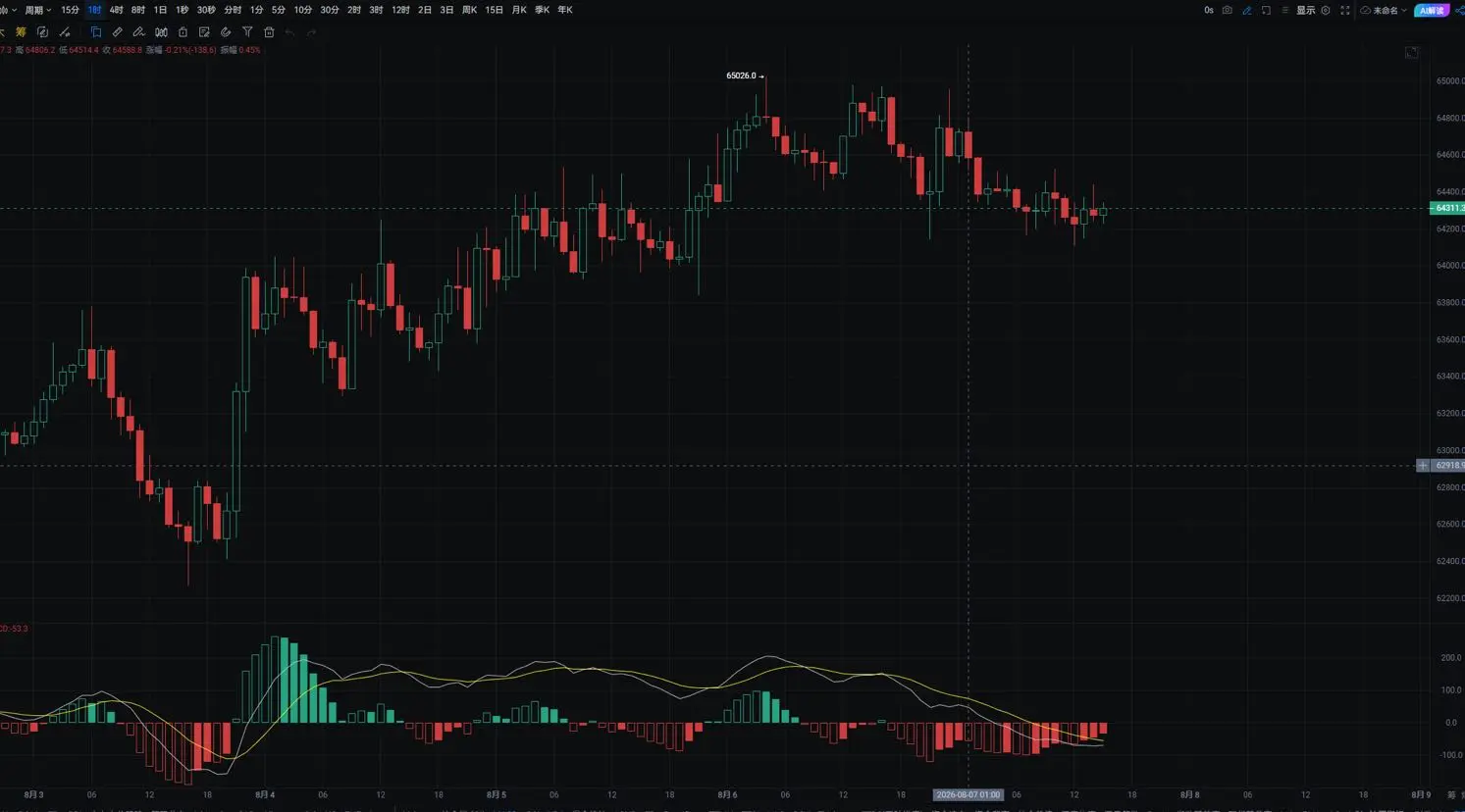Screen dimensions: 1465x812
Task: Click the AI解读 button
Action: [x=1432, y=10]
